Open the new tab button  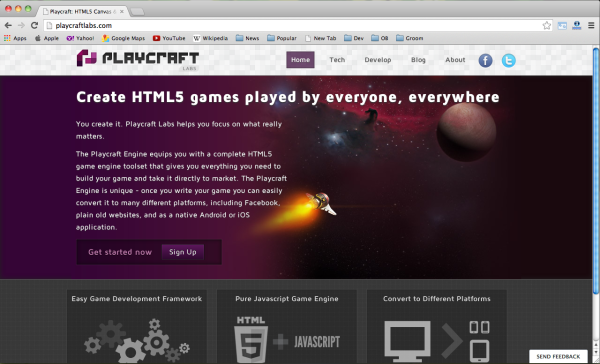click(x=137, y=12)
